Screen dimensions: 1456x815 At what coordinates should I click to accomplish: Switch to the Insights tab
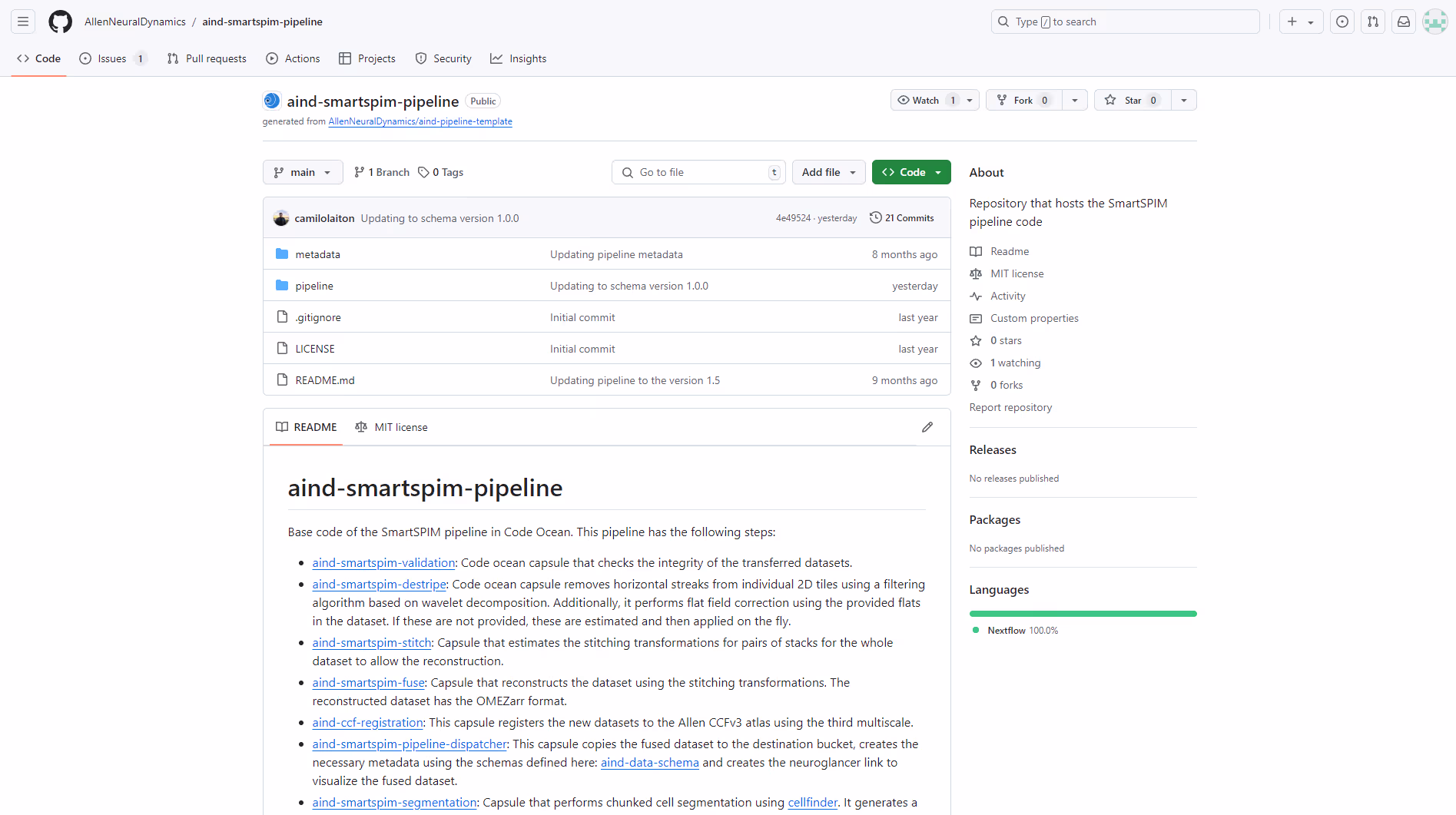pos(519,58)
